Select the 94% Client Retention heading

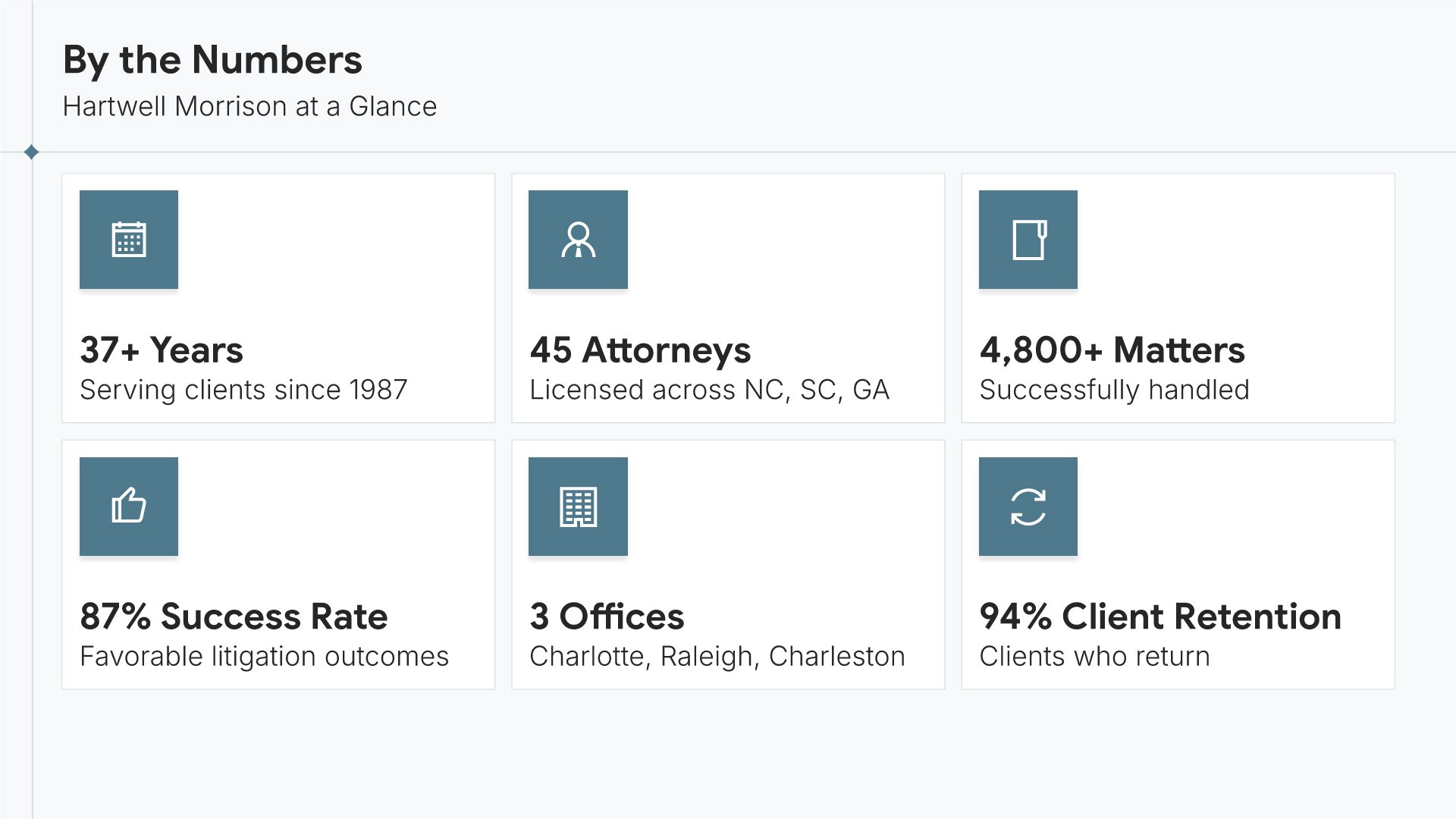1159,616
